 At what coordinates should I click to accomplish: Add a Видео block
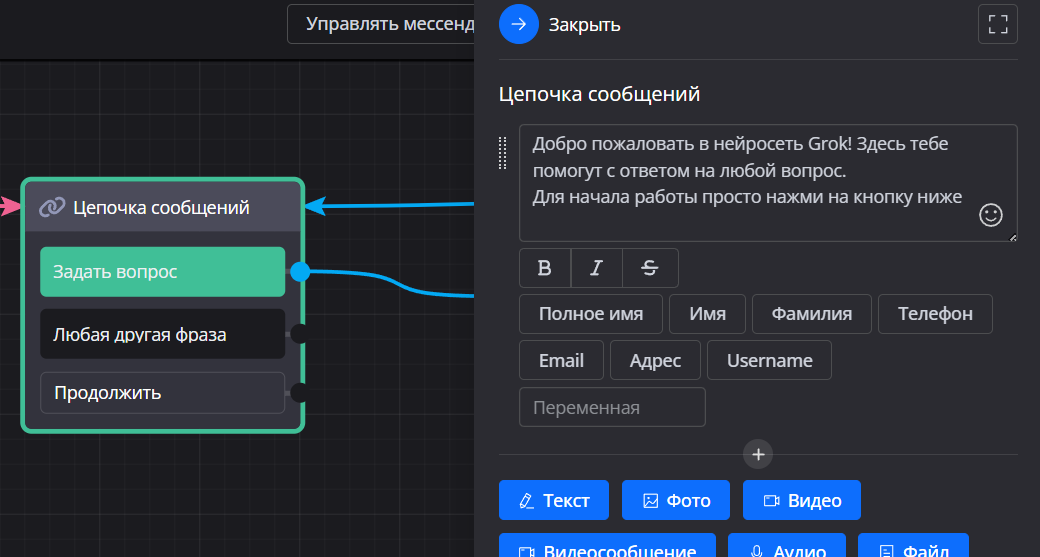click(801, 501)
